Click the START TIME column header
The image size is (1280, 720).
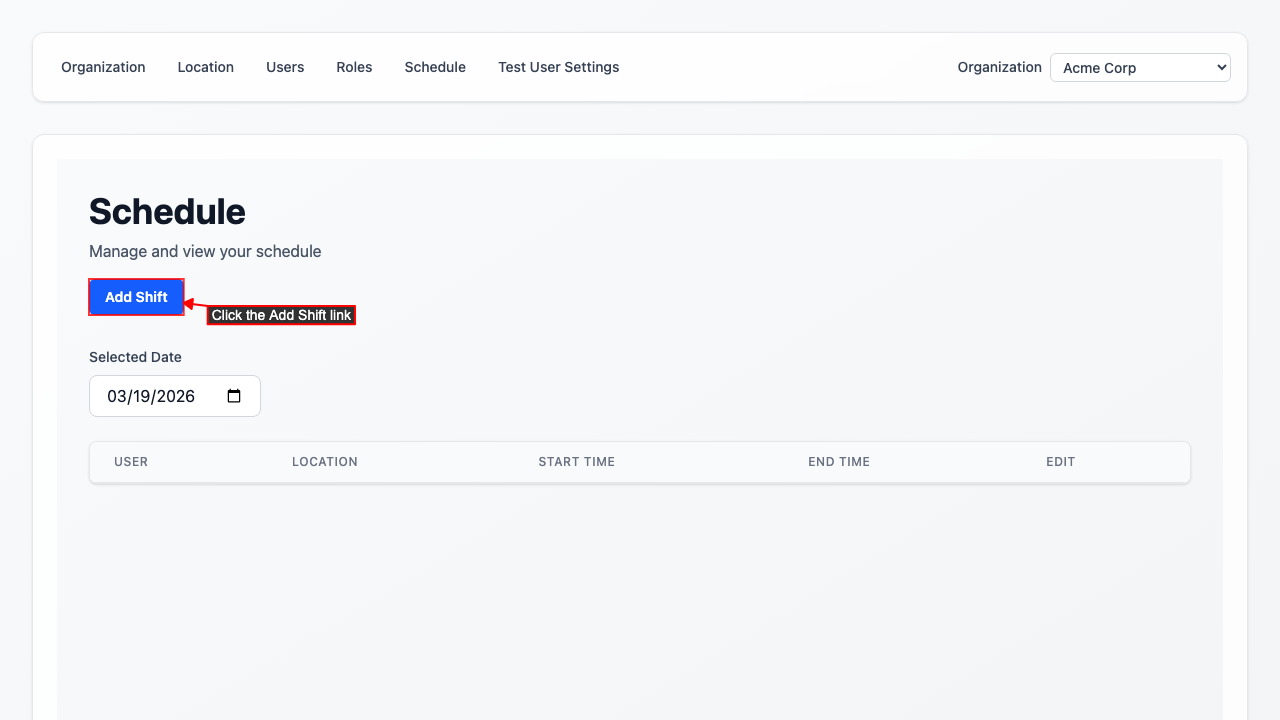(x=576, y=461)
